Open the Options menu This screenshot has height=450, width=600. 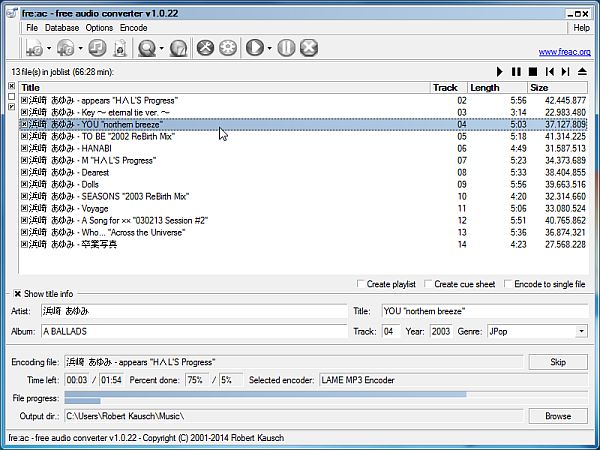[x=99, y=28]
